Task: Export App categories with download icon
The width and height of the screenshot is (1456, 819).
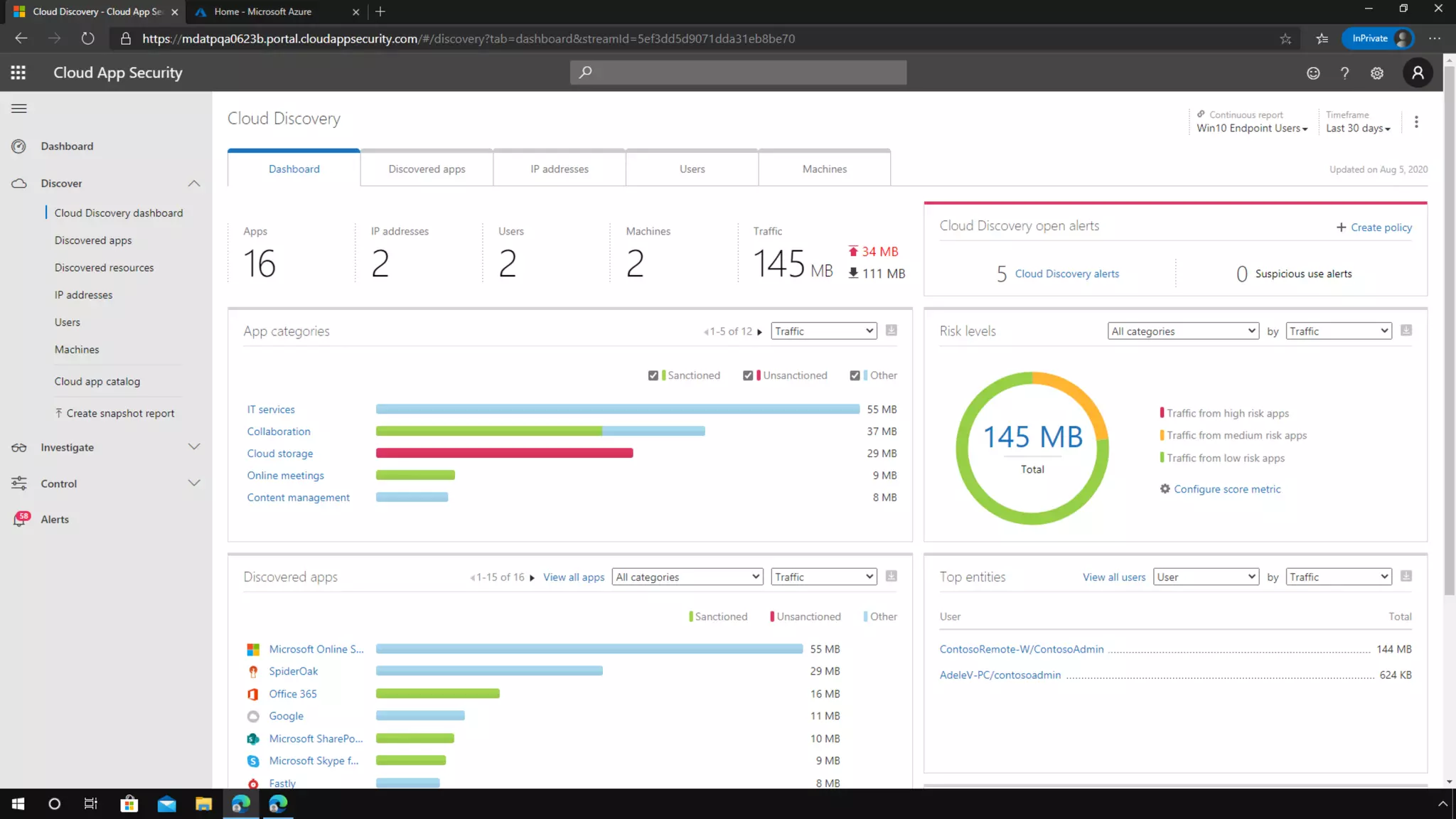Action: pyautogui.click(x=892, y=331)
